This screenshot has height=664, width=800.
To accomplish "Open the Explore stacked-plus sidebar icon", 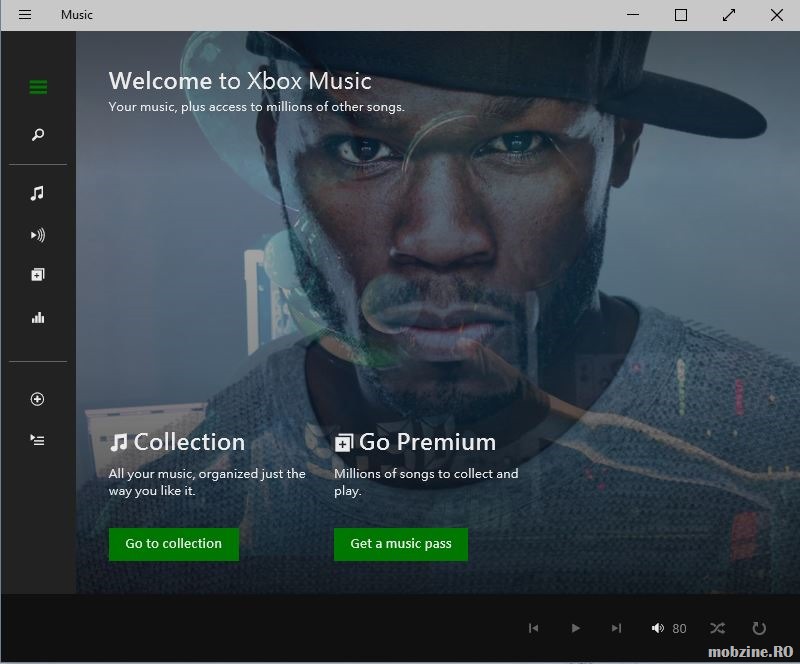I will point(38,275).
